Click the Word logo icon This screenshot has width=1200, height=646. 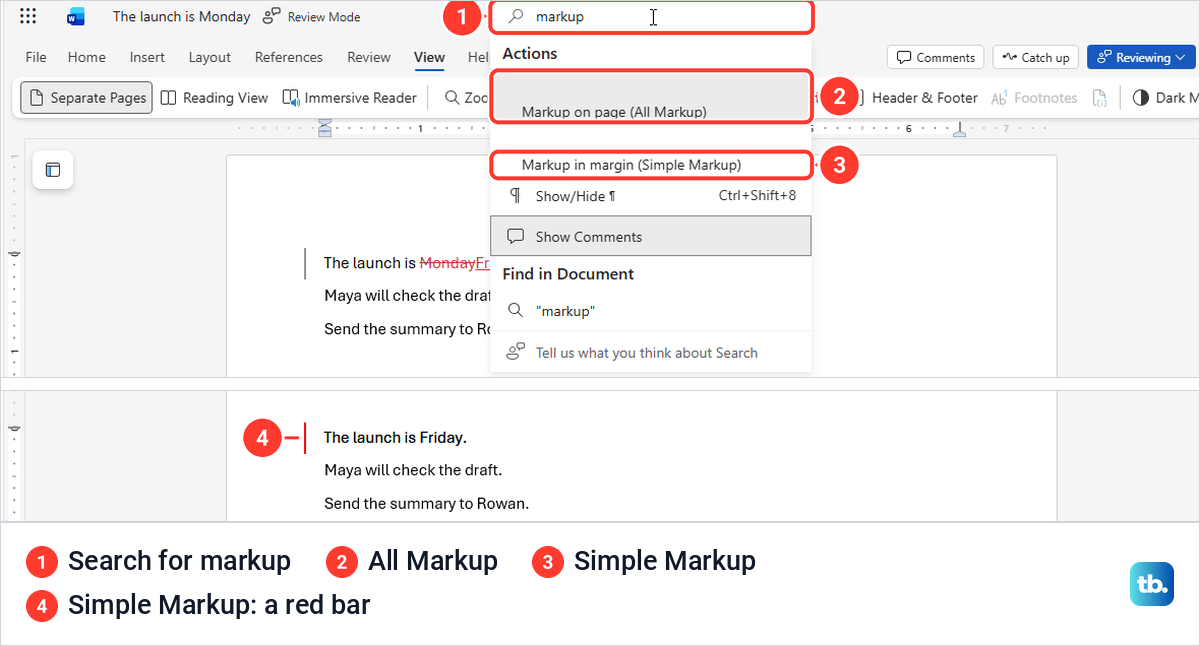coord(75,17)
